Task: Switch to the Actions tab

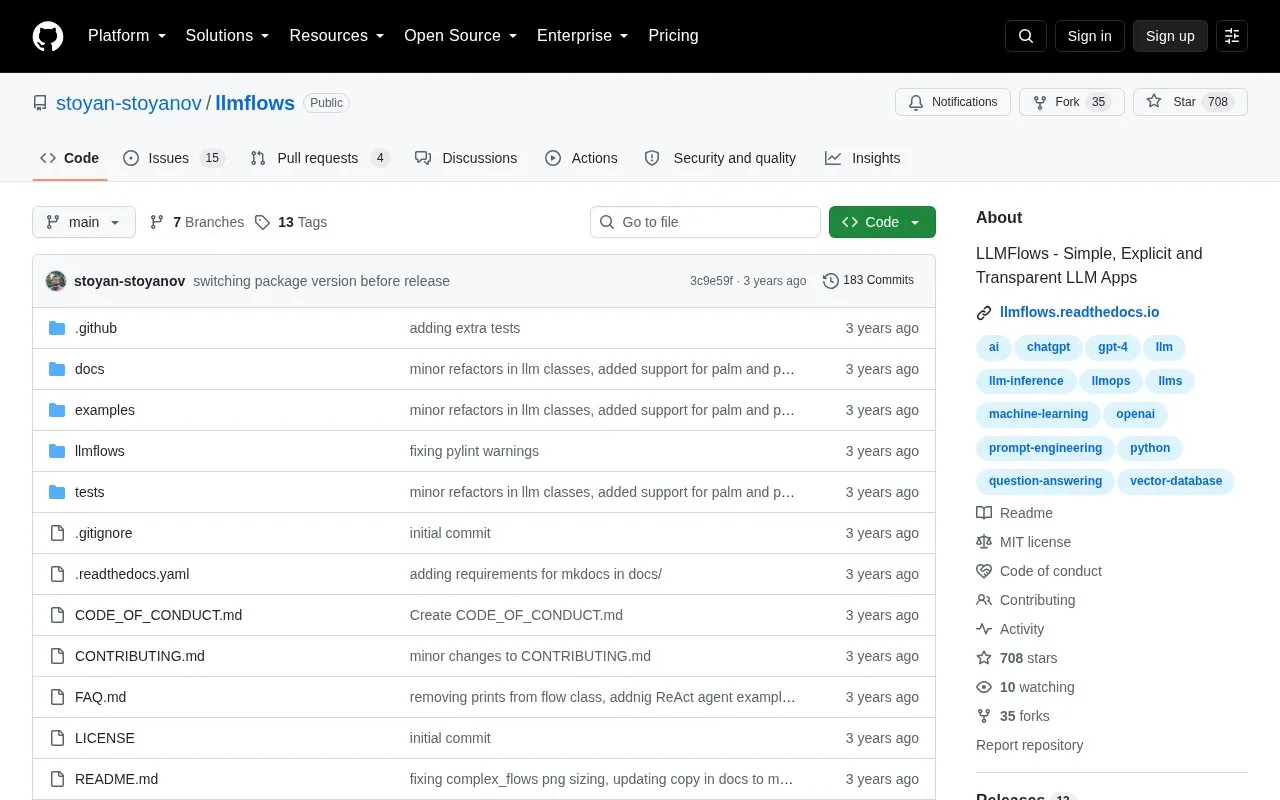Action: click(581, 158)
